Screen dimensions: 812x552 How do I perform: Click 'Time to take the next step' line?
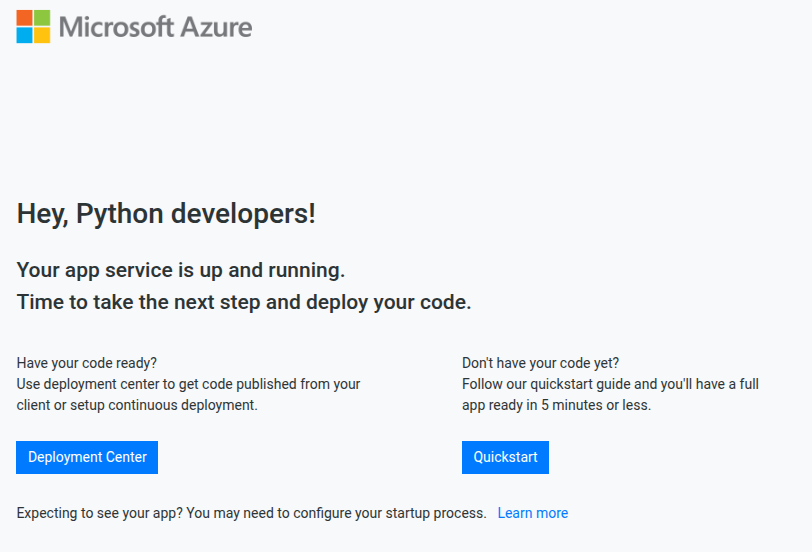pyautogui.click(x=243, y=302)
